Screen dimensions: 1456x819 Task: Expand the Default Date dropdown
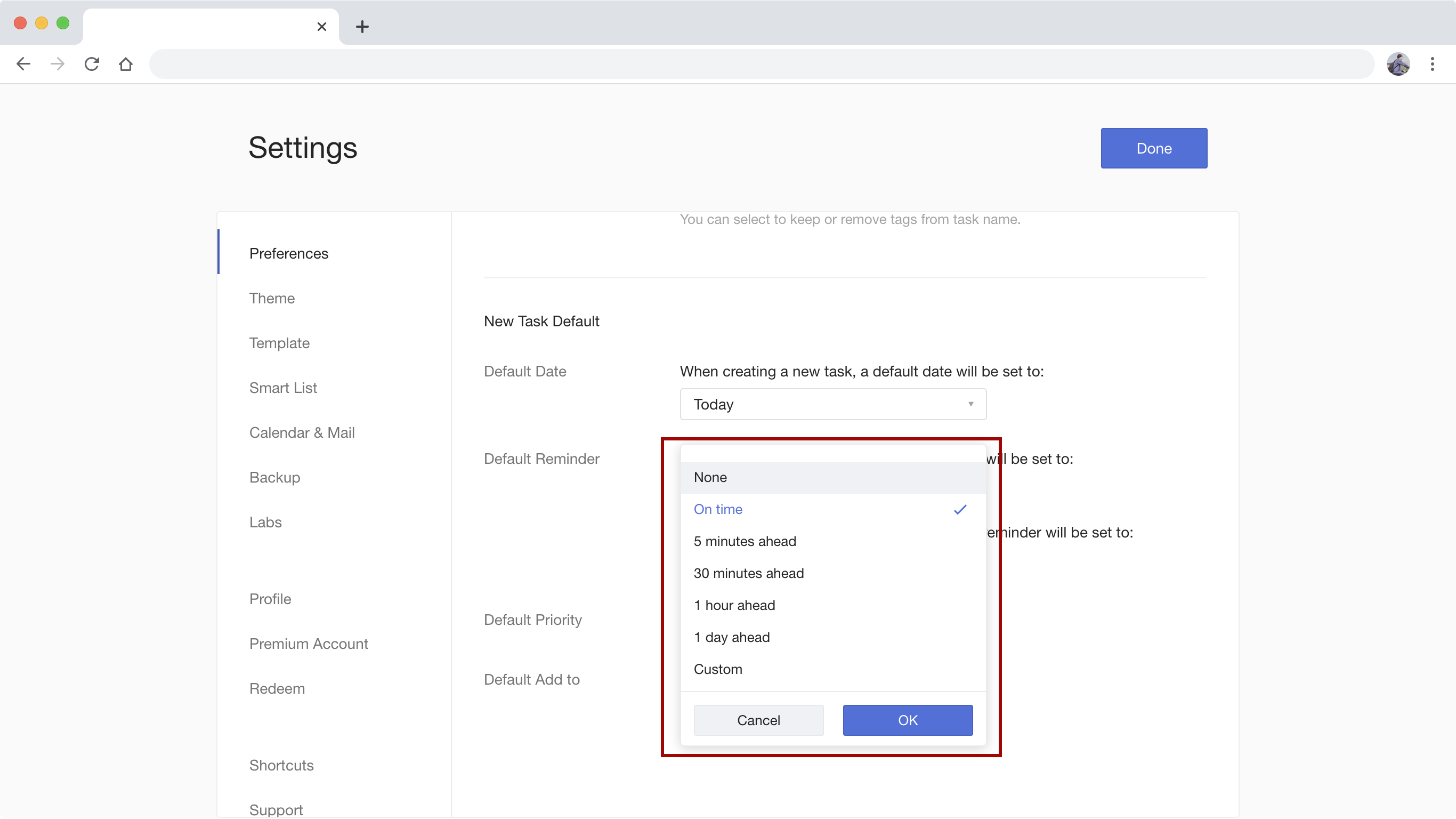point(832,404)
